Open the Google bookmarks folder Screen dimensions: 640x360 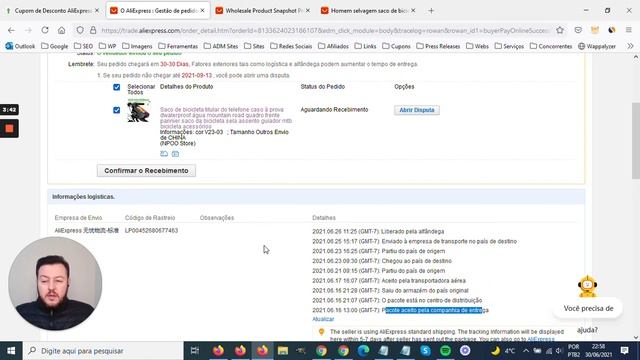[55, 46]
